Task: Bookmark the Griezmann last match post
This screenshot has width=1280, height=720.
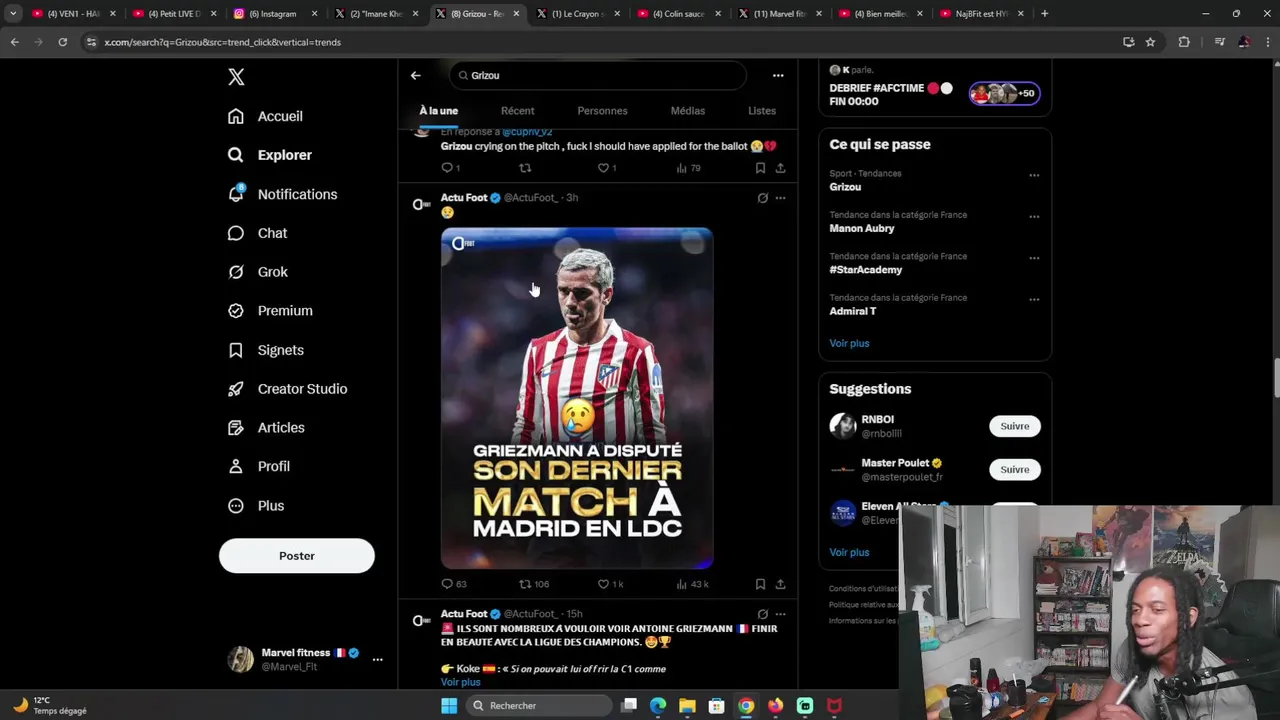Action: [x=760, y=584]
